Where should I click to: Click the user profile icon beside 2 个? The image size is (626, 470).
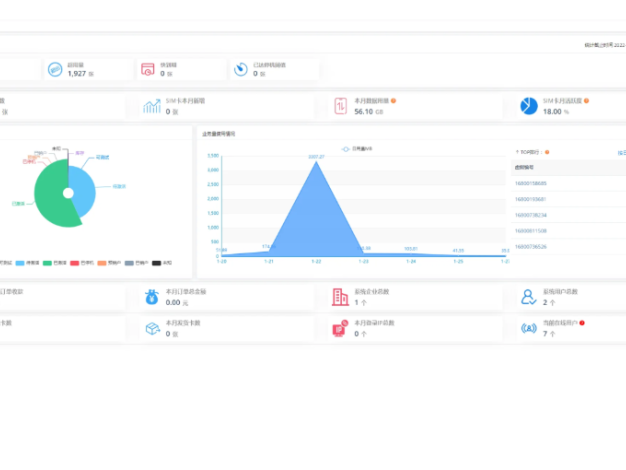click(528, 297)
